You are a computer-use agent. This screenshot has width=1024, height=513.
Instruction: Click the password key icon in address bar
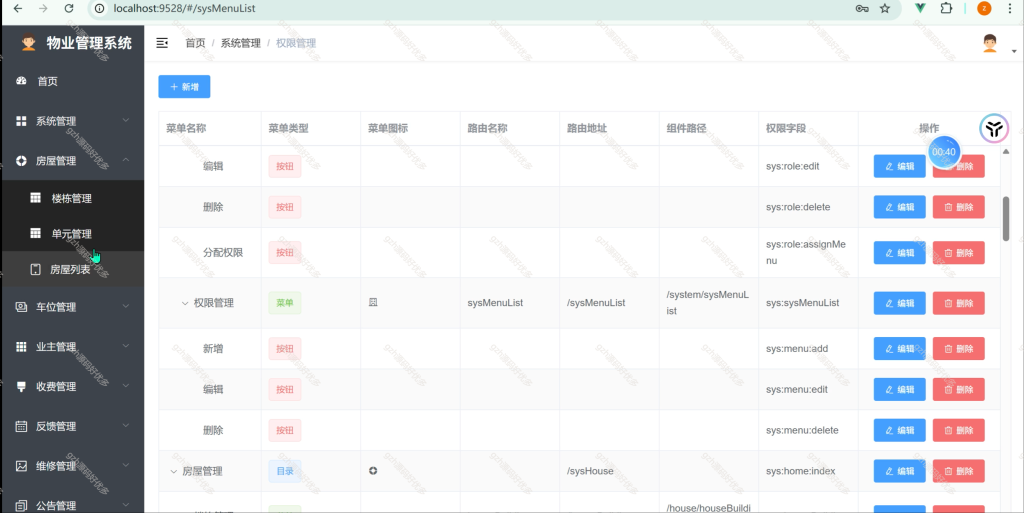point(862,8)
